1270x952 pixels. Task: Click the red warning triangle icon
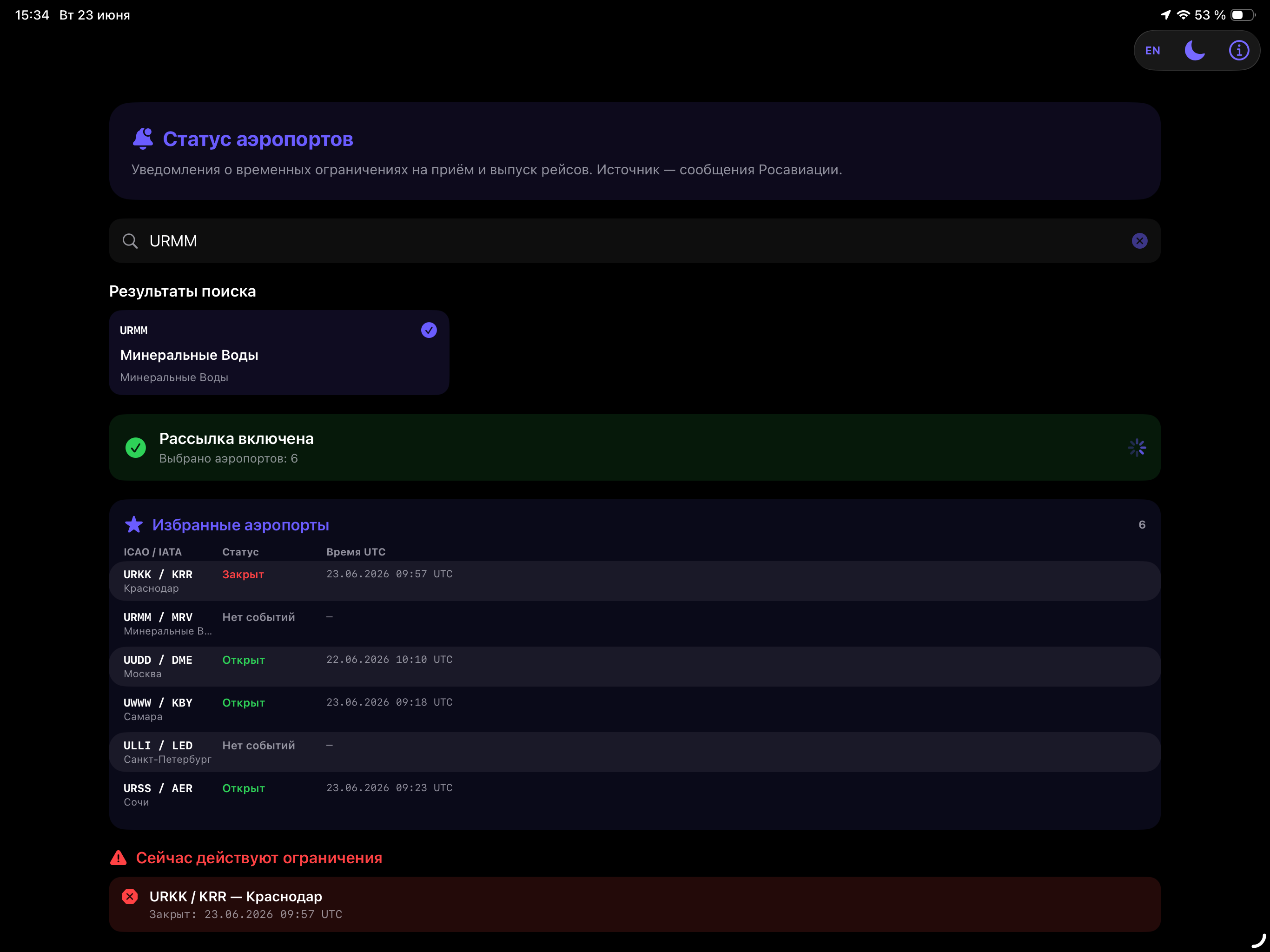(118, 858)
